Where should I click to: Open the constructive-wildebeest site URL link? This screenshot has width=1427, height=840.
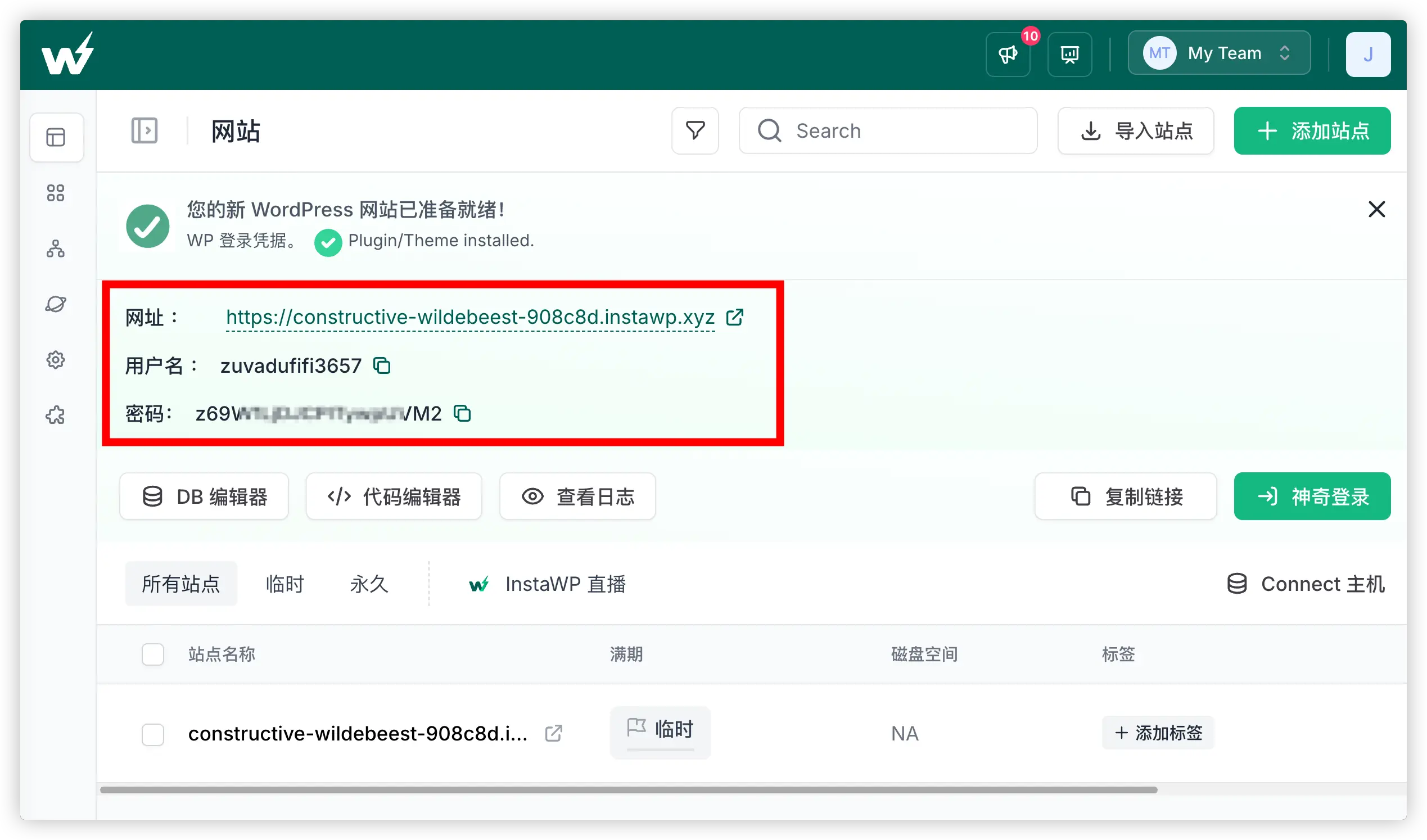tap(470, 317)
